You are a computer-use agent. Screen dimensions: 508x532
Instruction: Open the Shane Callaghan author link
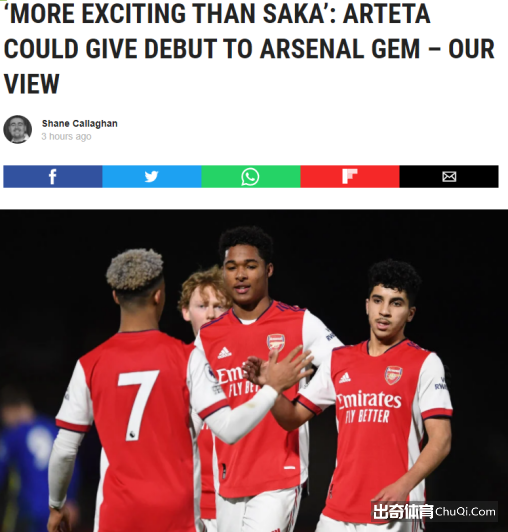pyautogui.click(x=80, y=124)
